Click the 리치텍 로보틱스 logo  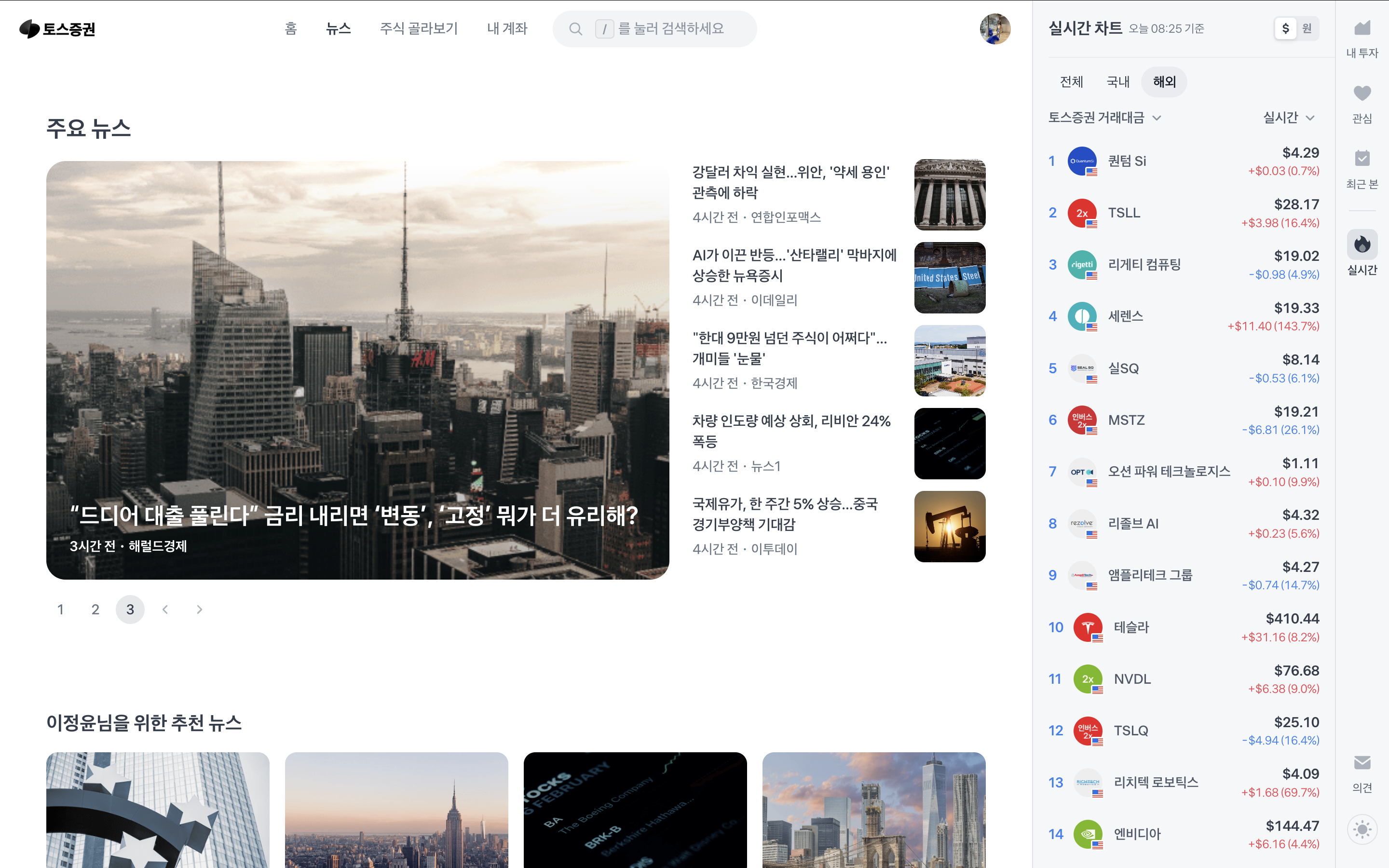click(1088, 783)
